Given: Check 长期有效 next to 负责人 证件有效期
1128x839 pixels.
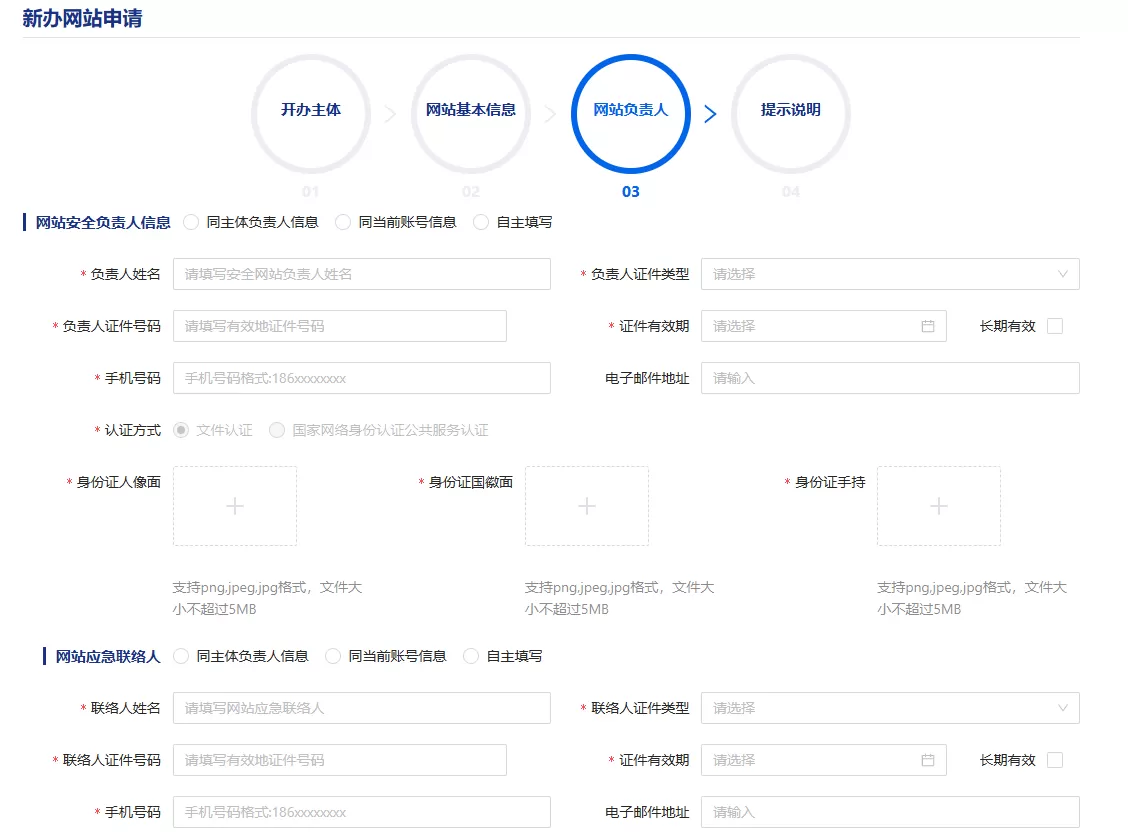Looking at the screenshot, I should click(x=1055, y=325).
